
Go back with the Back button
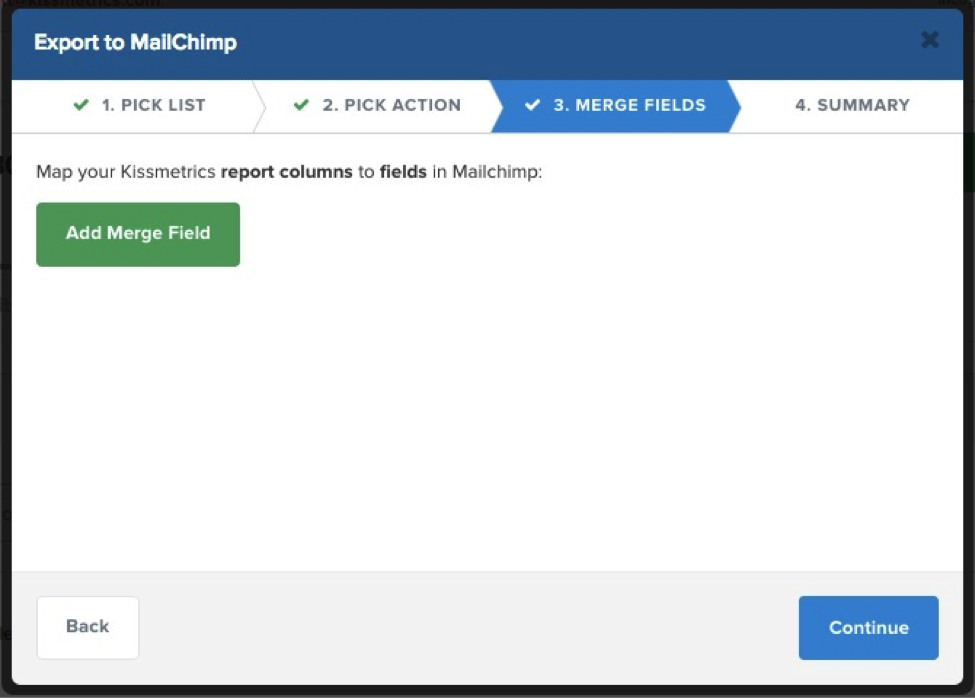pyautogui.click(x=88, y=627)
